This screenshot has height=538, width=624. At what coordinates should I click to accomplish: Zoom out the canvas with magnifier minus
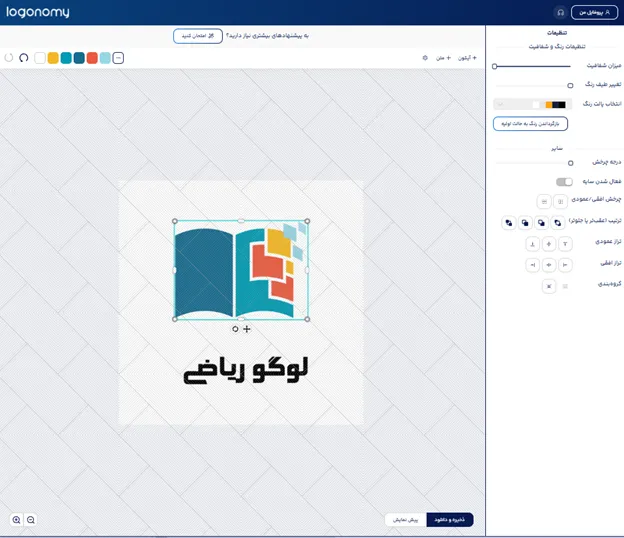click(x=31, y=520)
